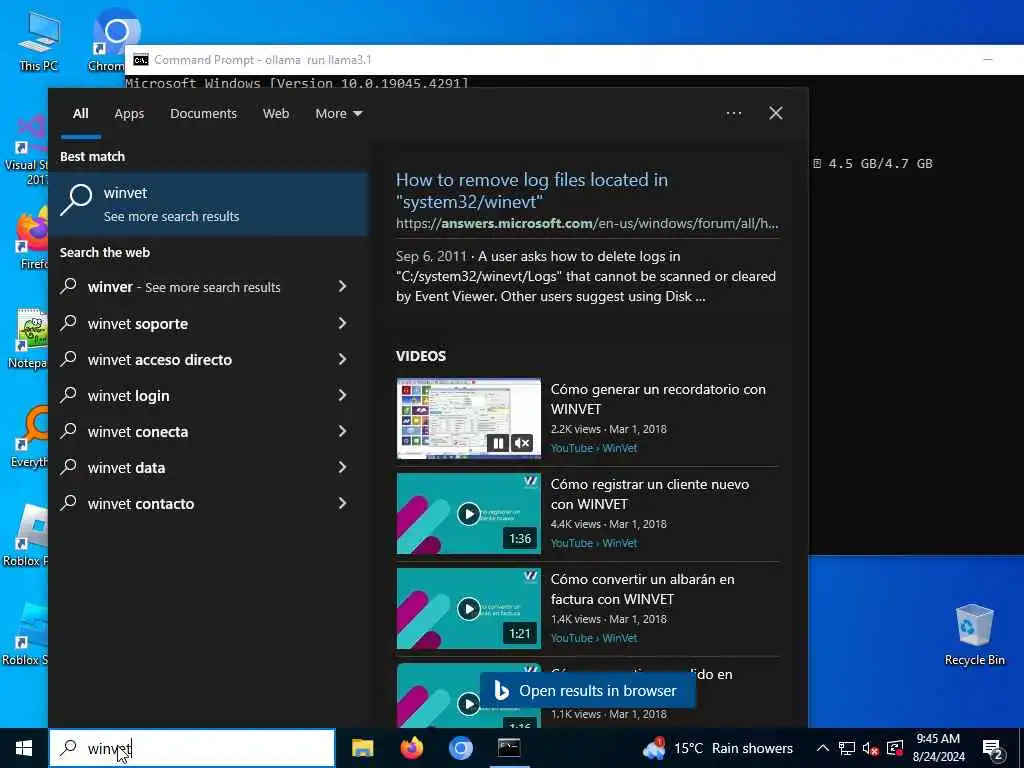Switch to the Apps search tab
This screenshot has height=768, width=1024.
tap(129, 114)
